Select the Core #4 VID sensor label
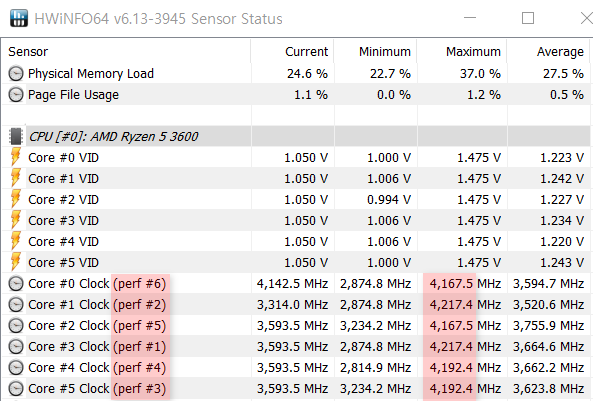 (64, 241)
